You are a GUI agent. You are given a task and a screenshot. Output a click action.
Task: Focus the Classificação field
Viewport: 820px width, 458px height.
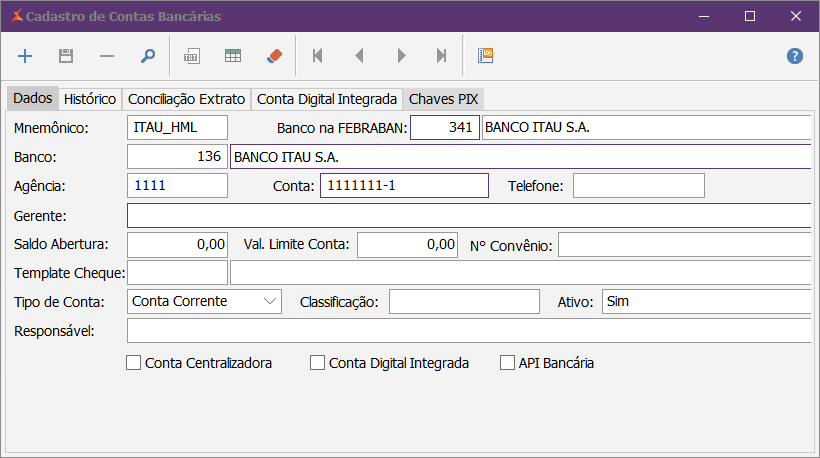(x=464, y=302)
